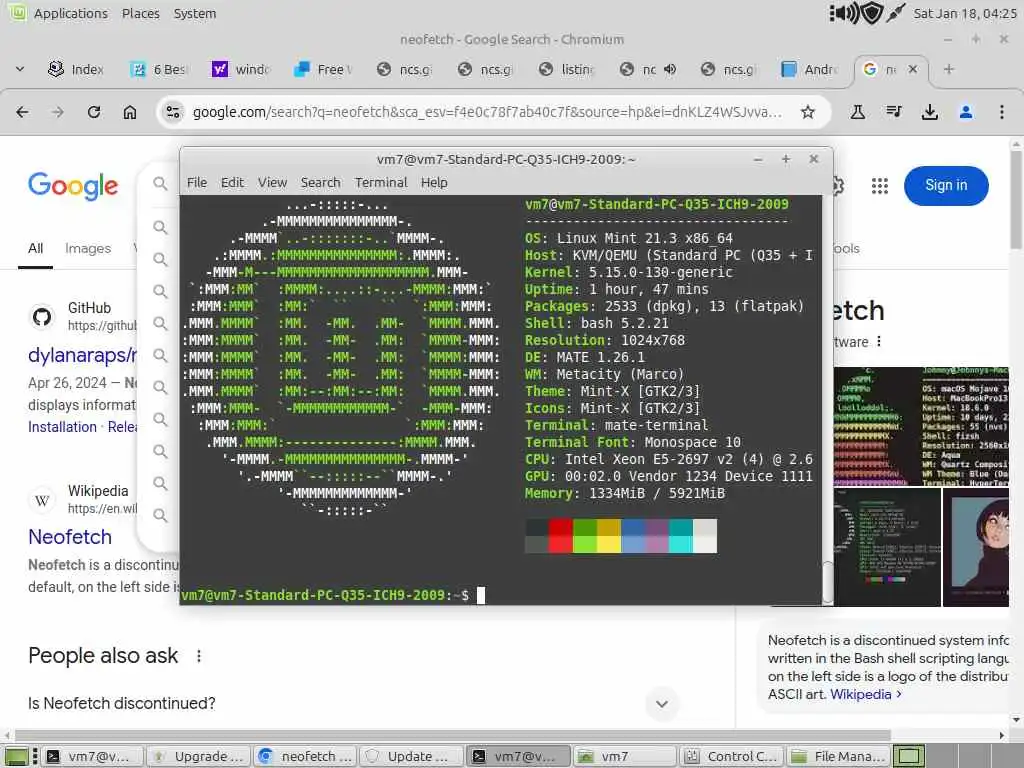Open the media controls icon in toolbar
Screen dimensions: 1024x768
tap(894, 112)
